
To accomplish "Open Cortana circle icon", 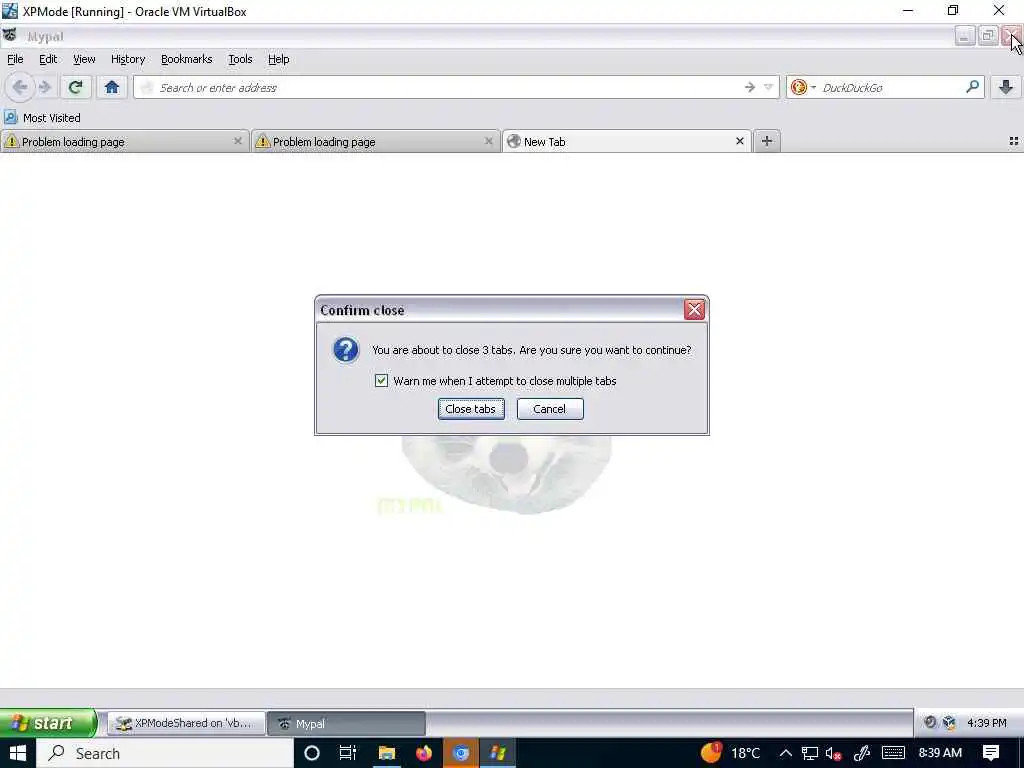I will click(312, 753).
